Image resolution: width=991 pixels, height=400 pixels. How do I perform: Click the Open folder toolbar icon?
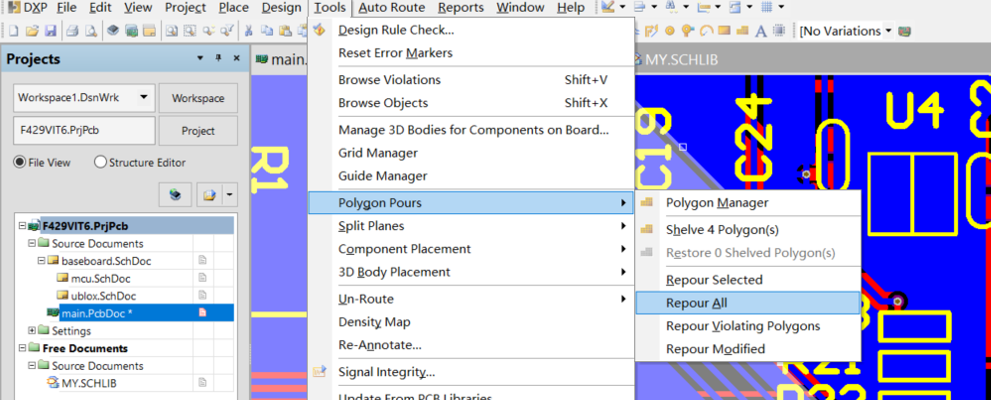pyautogui.click(x=32, y=31)
